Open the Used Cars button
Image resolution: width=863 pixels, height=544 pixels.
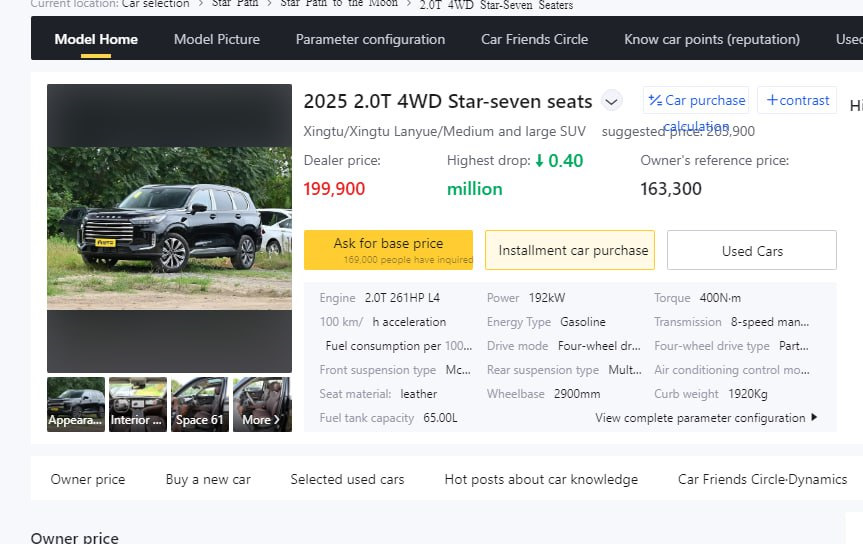752,250
